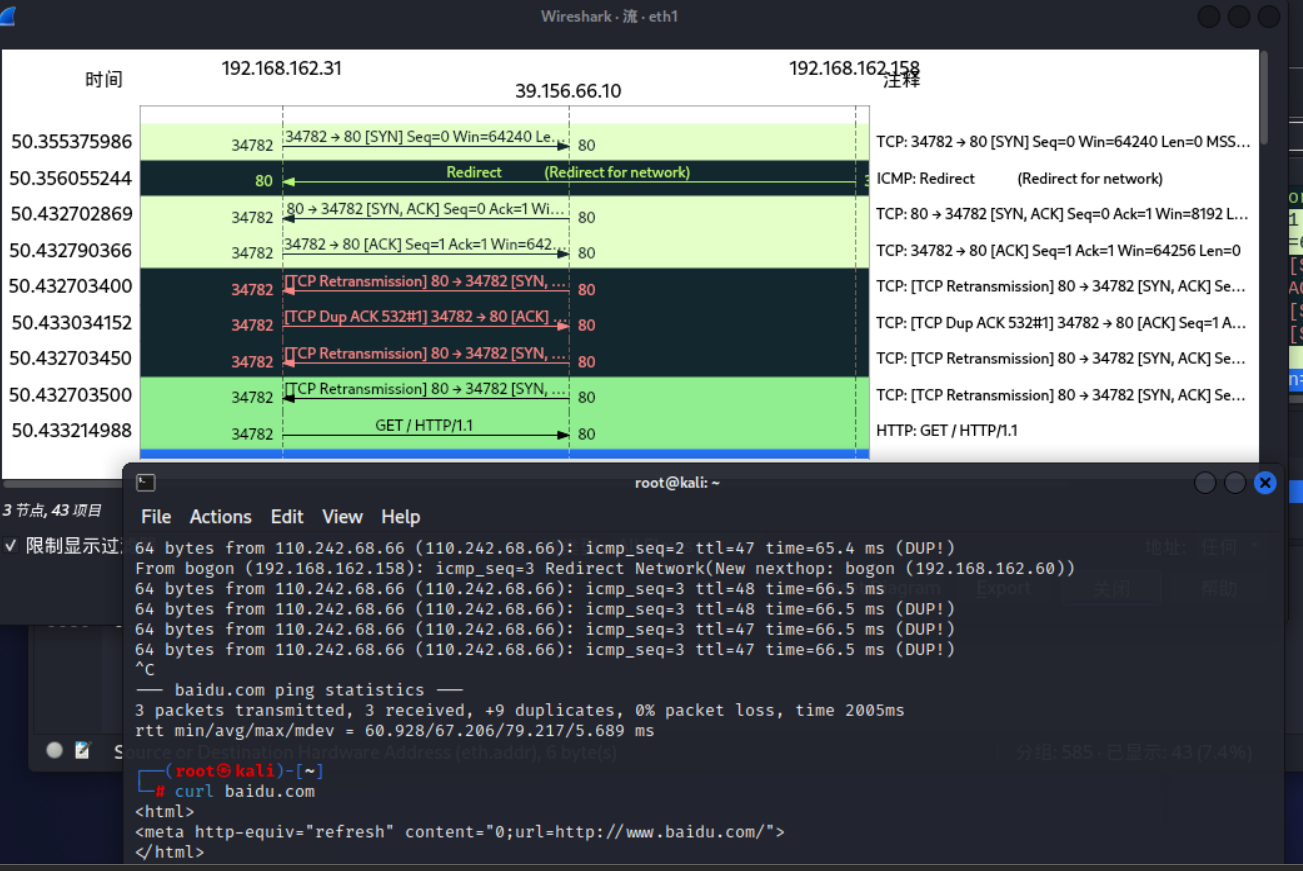Click timestamp 50.432703500
The image size is (1303, 871).
point(71,394)
